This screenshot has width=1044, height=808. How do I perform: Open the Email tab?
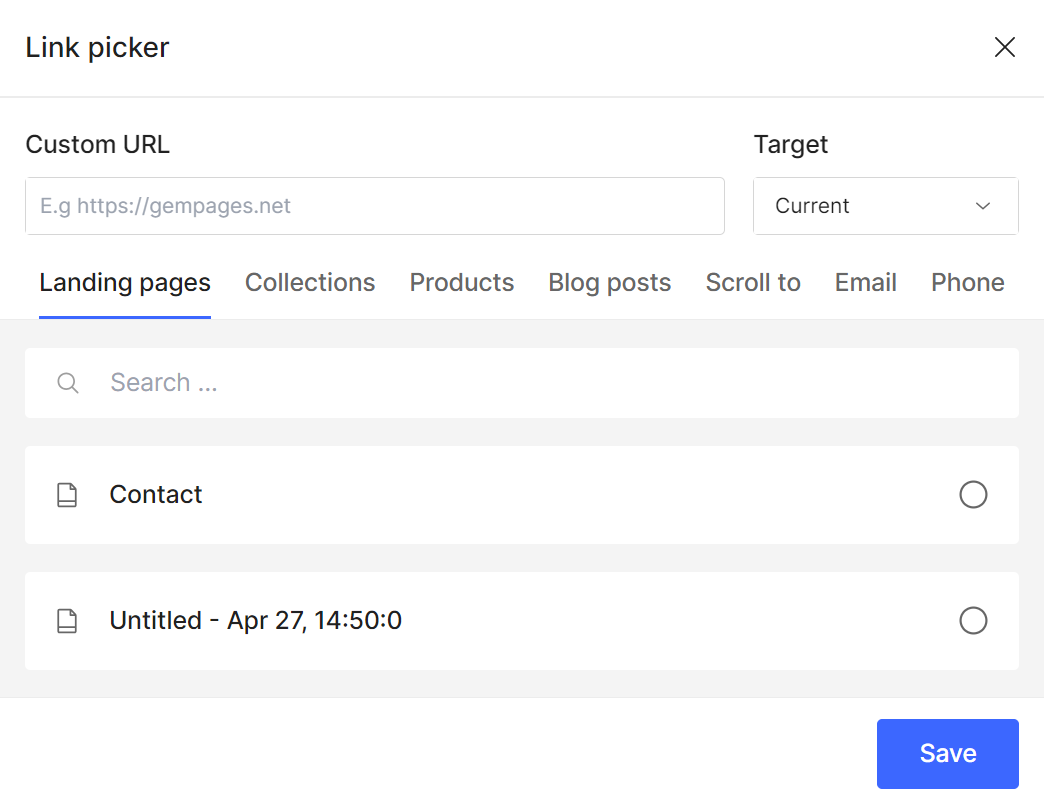point(866,283)
